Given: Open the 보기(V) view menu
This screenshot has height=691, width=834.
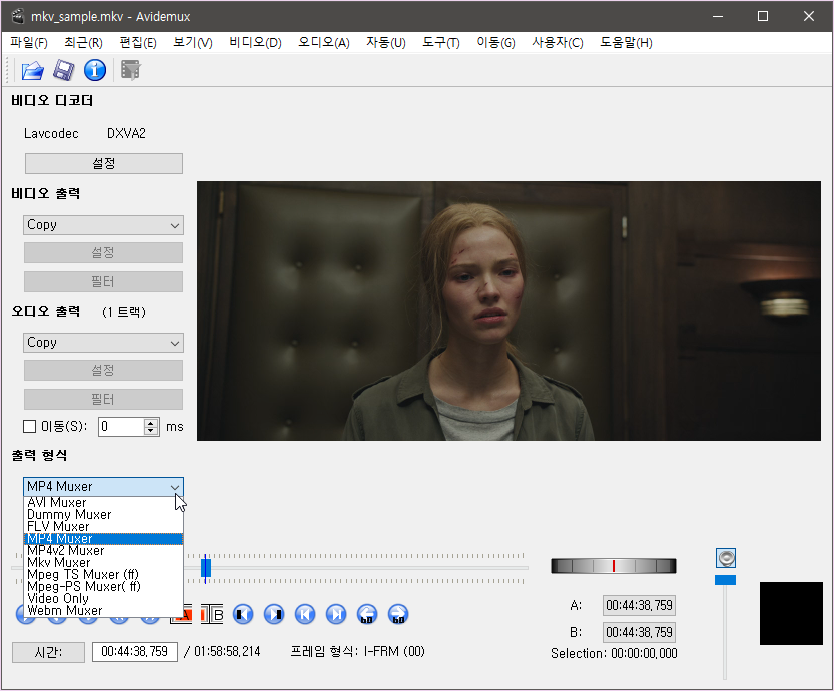Looking at the screenshot, I should [193, 43].
